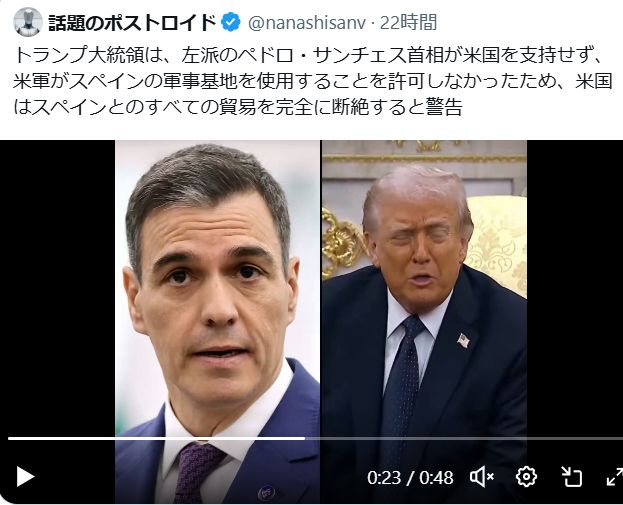The height and width of the screenshot is (505, 623).
Task: Seek within the played white portion of progress bar
Action: 157,439
